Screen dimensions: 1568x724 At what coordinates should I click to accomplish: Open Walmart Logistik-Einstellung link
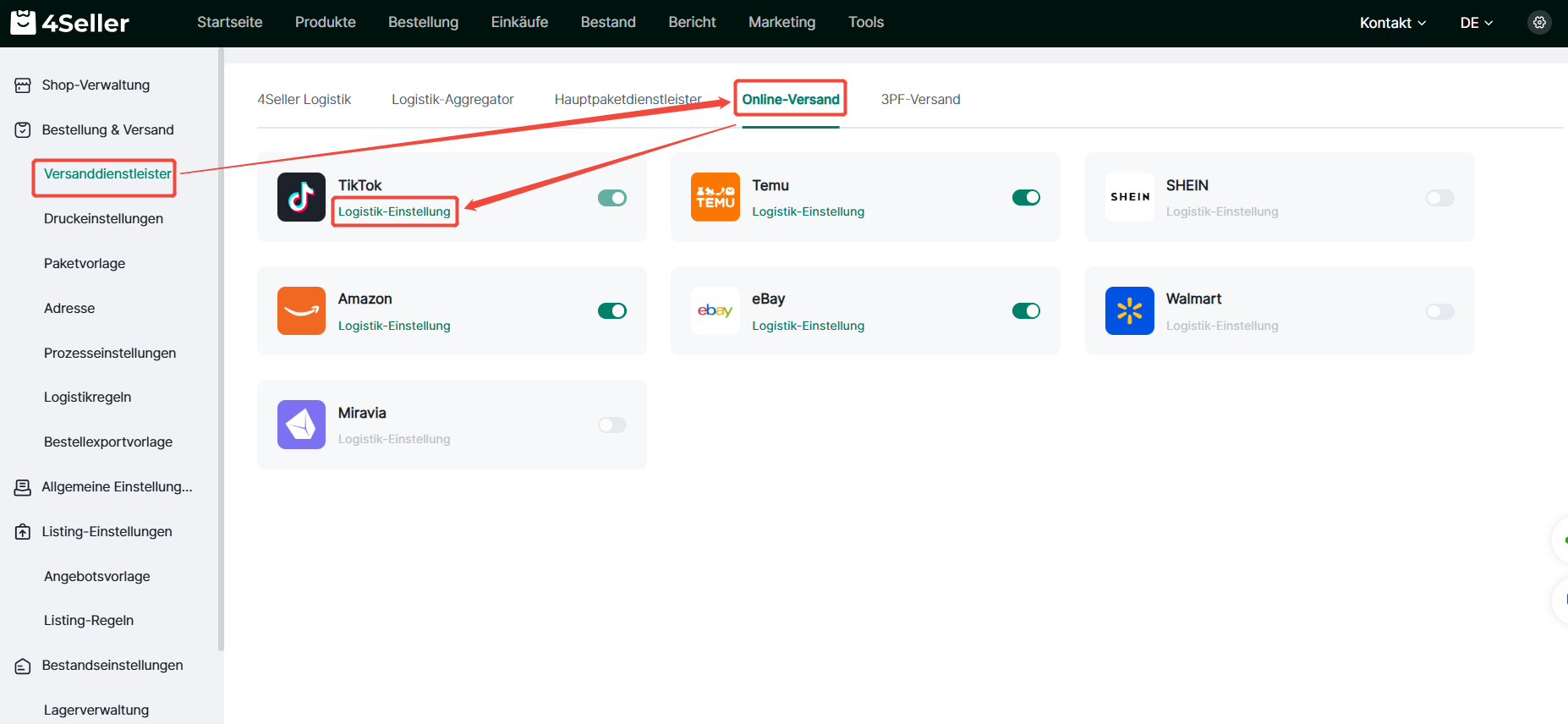tap(1222, 326)
